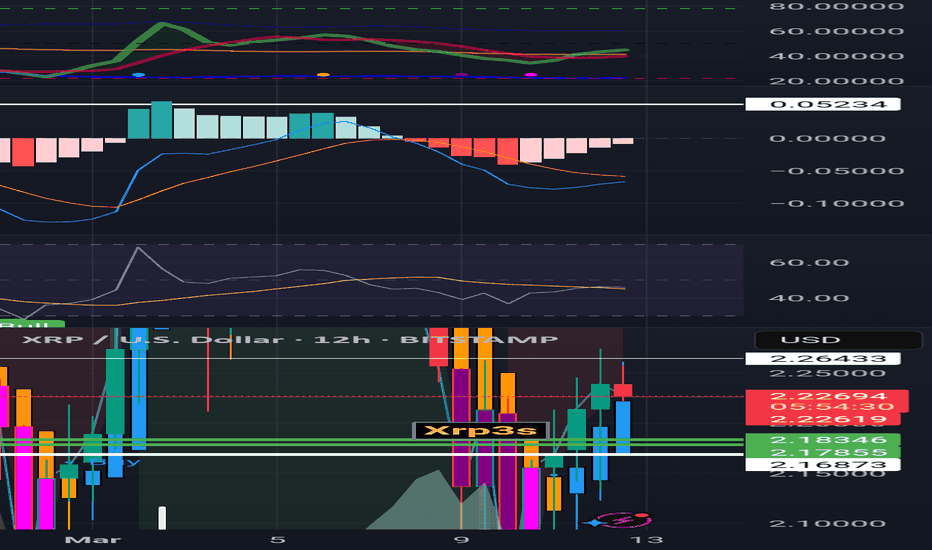932x550 pixels.
Task: Click the 9 date label on time axis
Action: click(461, 540)
